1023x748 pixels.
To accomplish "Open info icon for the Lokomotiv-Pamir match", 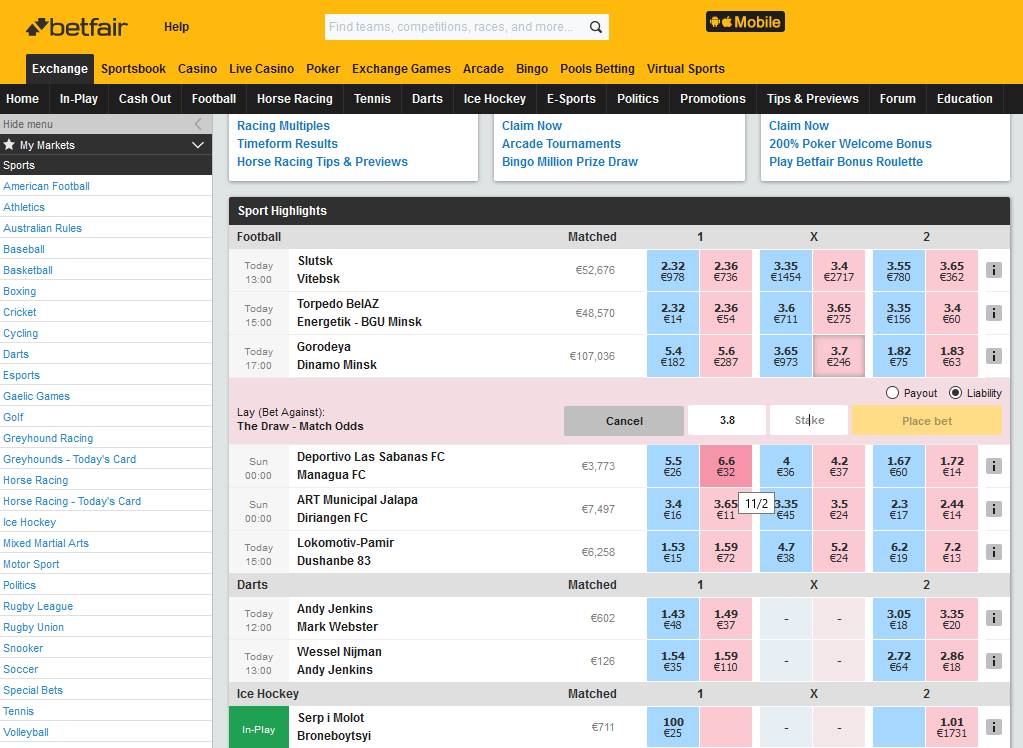I will point(994,551).
